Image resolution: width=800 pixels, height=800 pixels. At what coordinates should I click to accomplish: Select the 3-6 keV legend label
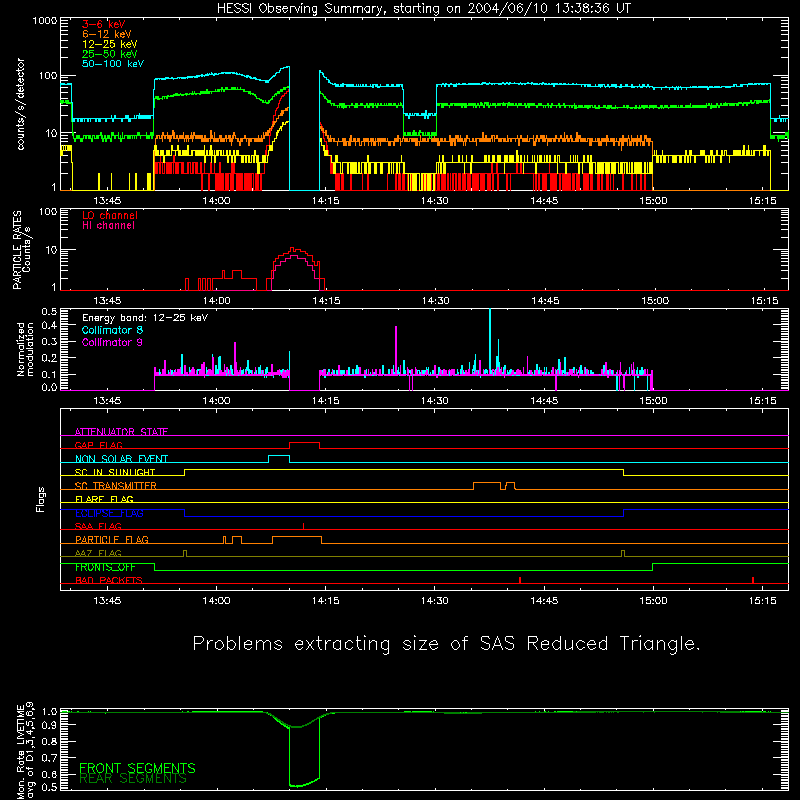point(104,24)
